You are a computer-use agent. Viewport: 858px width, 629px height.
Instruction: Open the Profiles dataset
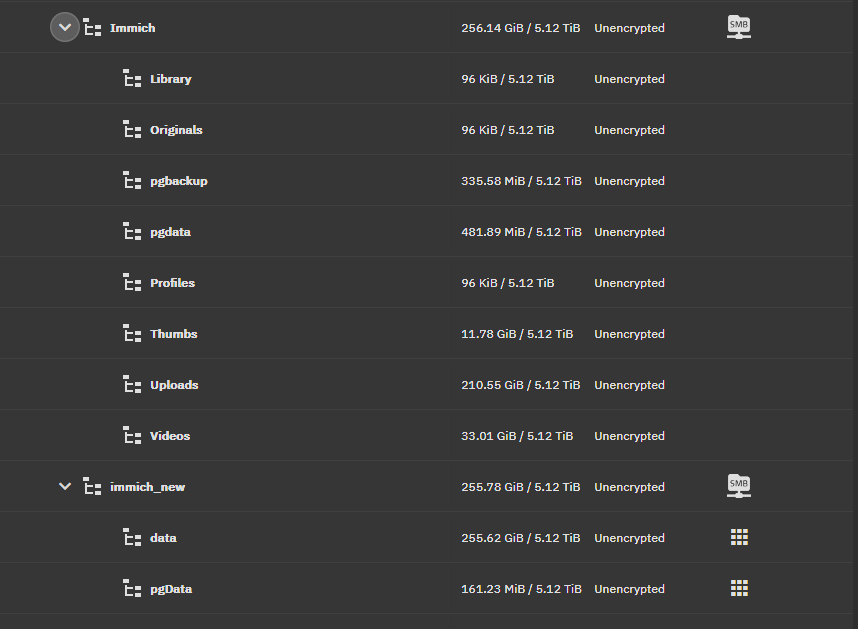[172, 283]
